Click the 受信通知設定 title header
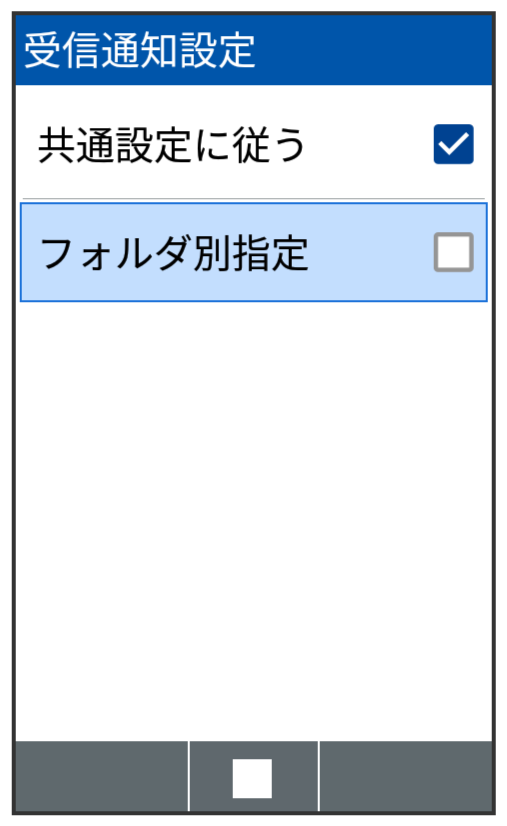The height and width of the screenshot is (826, 507). pos(140,50)
